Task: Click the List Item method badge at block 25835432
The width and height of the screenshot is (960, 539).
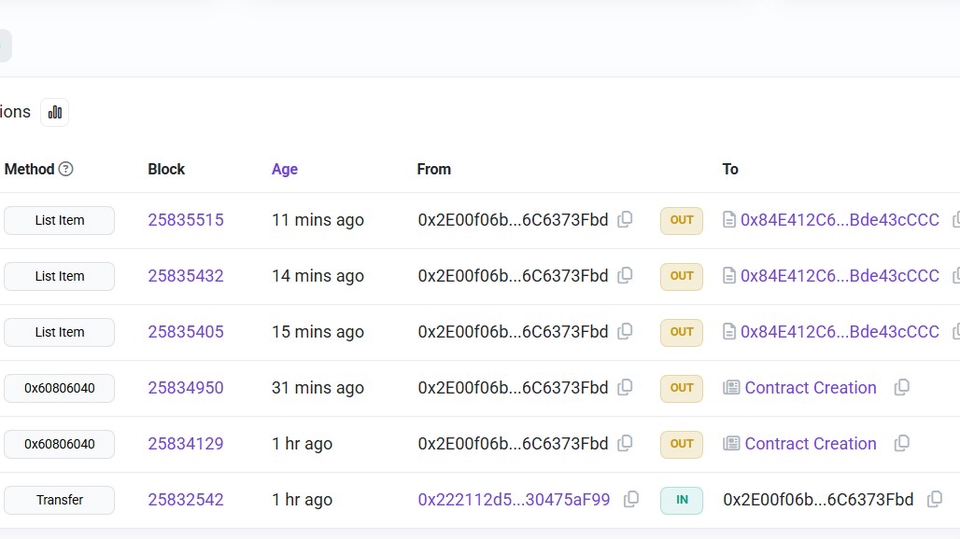Action: 59,276
